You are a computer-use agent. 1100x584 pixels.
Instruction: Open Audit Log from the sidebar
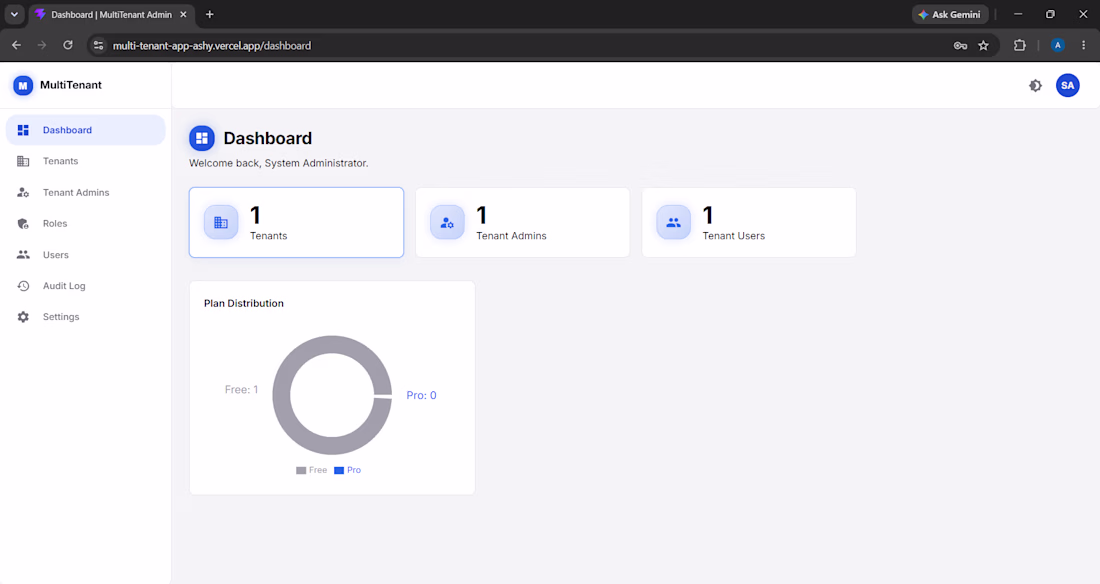[x=64, y=286]
